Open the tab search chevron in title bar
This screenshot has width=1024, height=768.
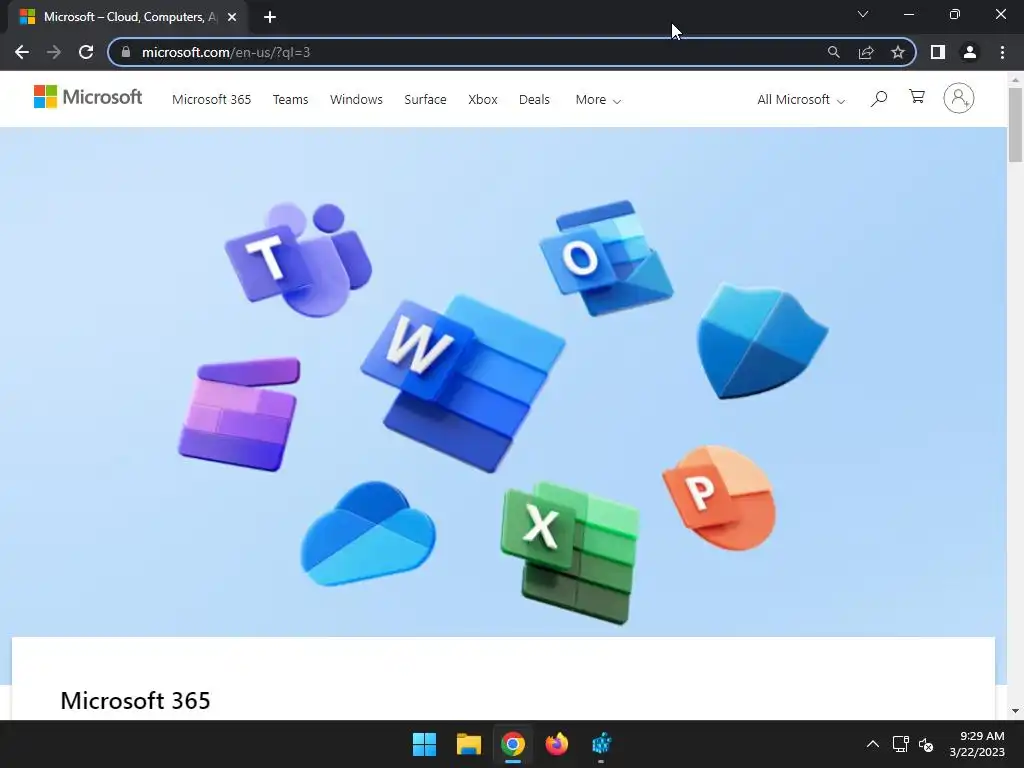(863, 14)
